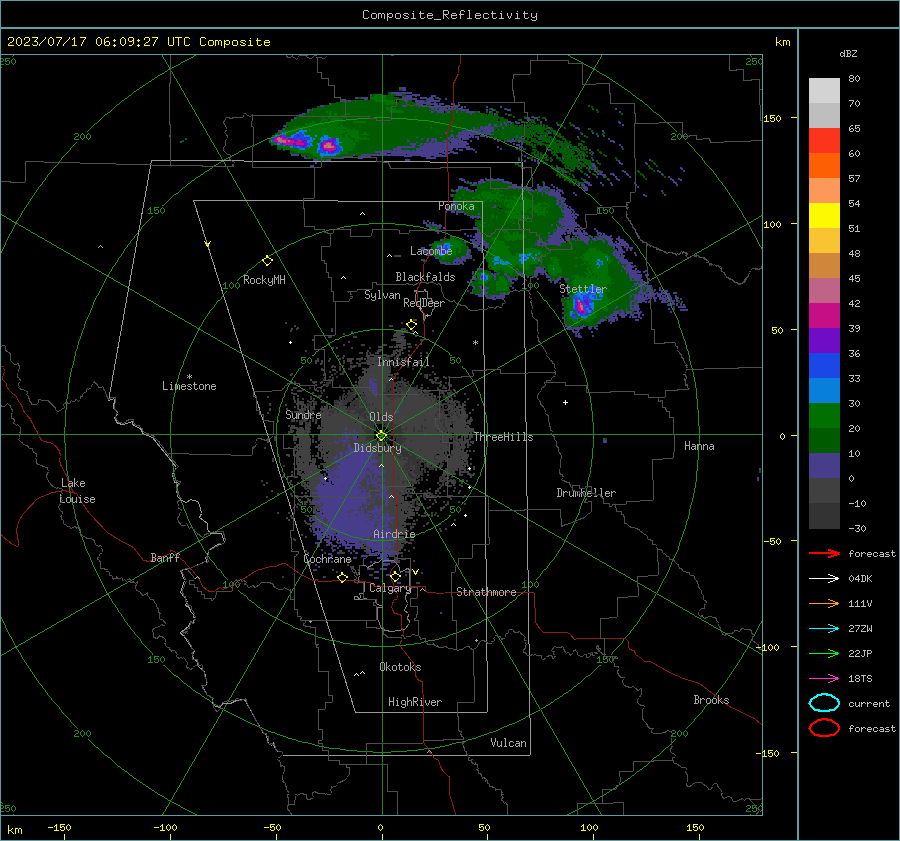Click the red 'forecast' ellipse icon
The width and height of the screenshot is (900, 841).
824,728
